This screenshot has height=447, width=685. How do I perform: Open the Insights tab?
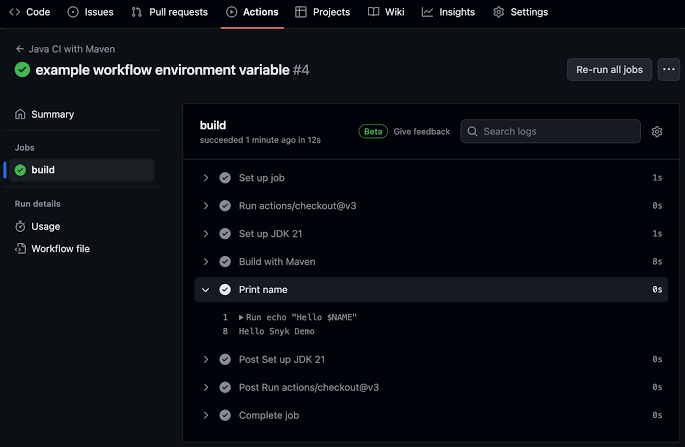[x=448, y=12]
